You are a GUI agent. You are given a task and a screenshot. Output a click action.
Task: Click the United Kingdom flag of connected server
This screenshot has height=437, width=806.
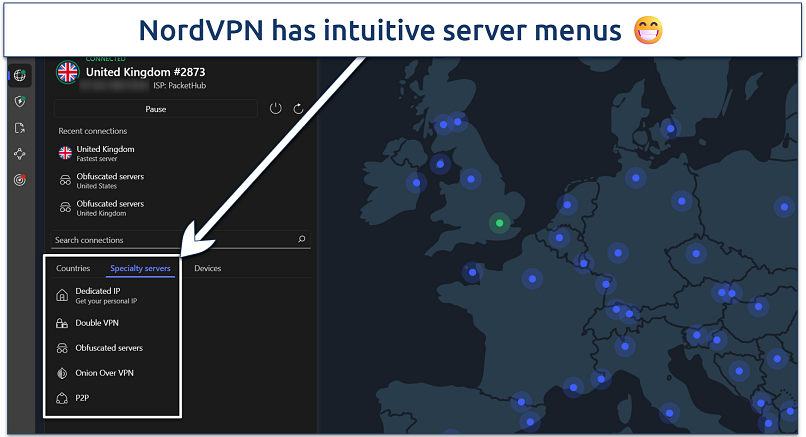pos(67,72)
